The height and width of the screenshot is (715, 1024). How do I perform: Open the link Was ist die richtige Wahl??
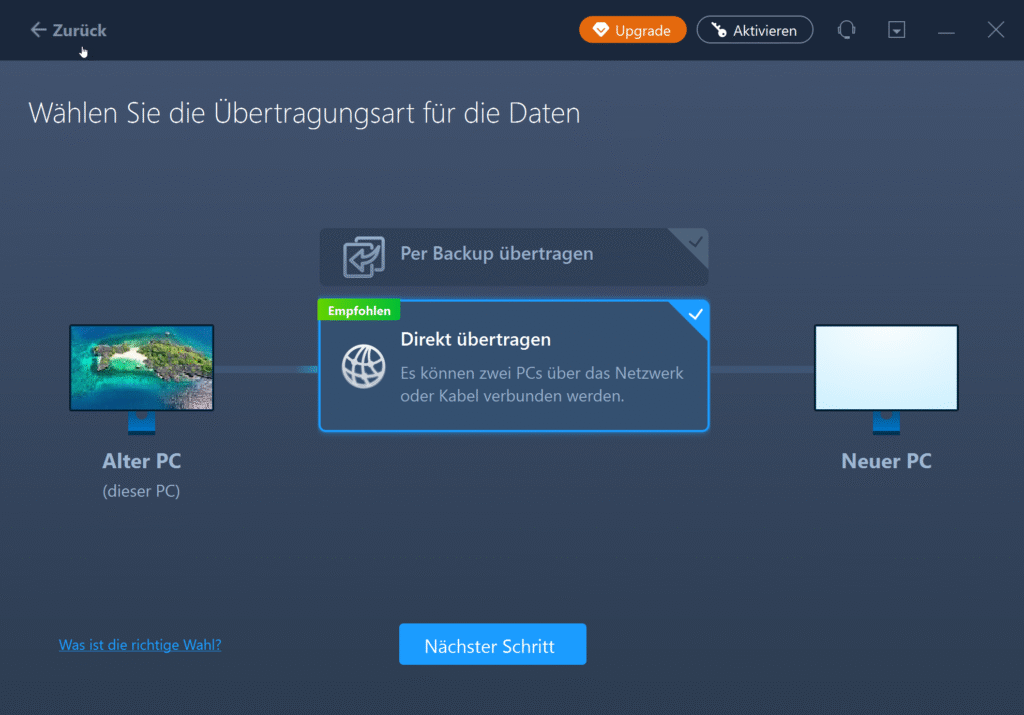coord(140,645)
